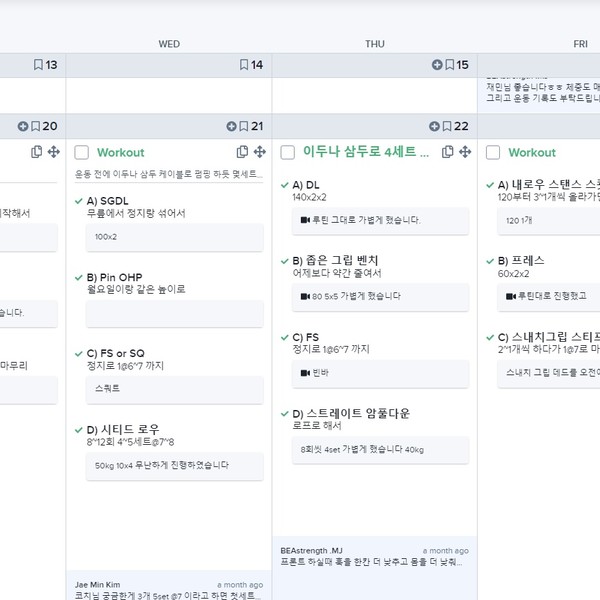
Task: Open the 이두나 삼두로 4세트 workout title
Action: (x=365, y=152)
